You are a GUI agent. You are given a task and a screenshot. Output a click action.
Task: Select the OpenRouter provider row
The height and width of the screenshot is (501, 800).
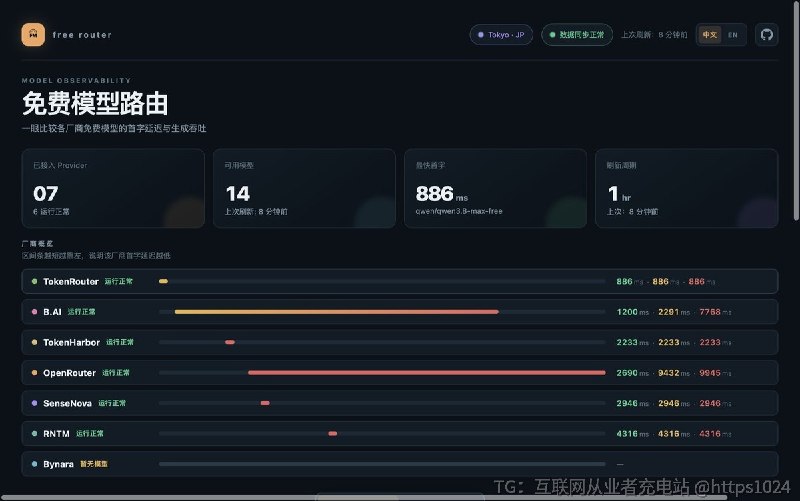pos(400,372)
